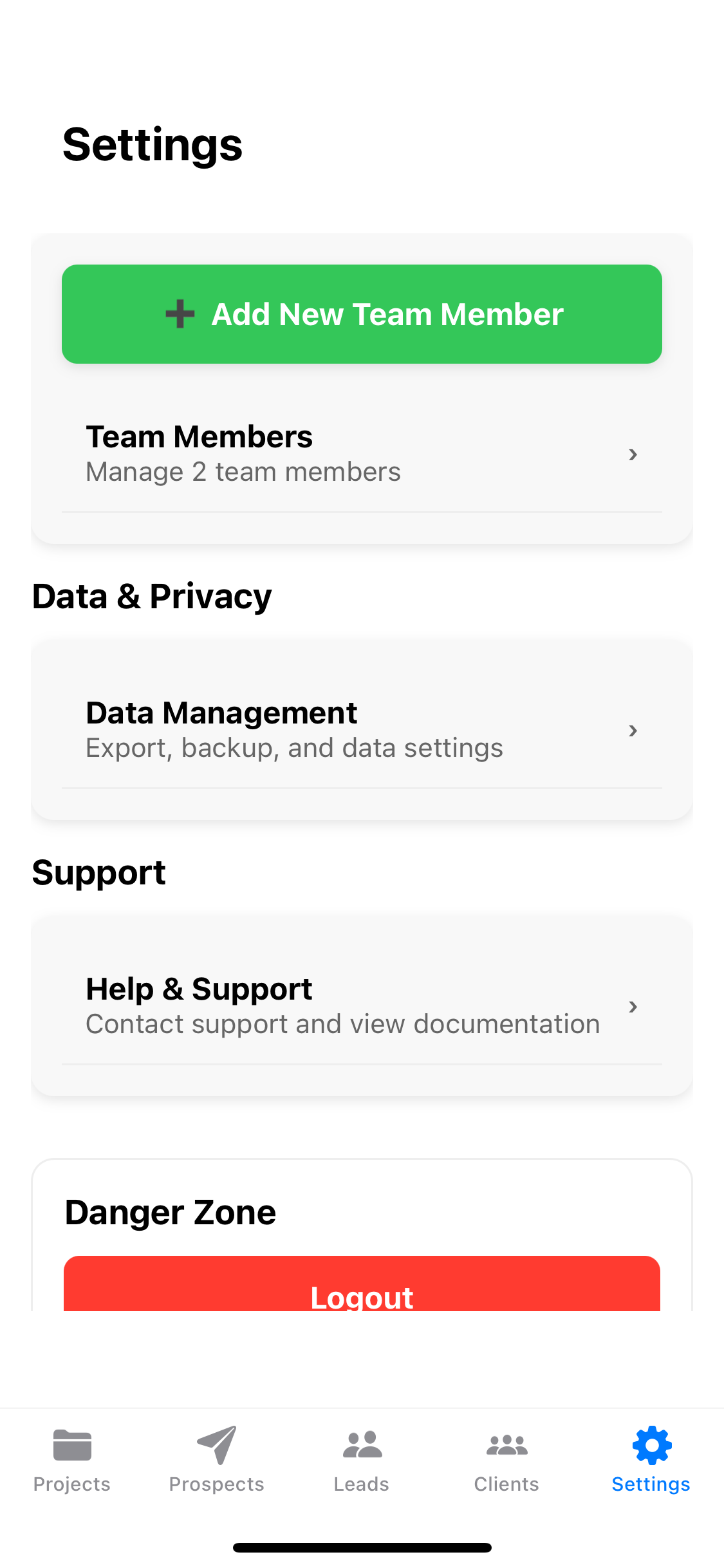Select 'Manage 2 team members' subtitle
The height and width of the screenshot is (1568, 724).
pyautogui.click(x=243, y=472)
